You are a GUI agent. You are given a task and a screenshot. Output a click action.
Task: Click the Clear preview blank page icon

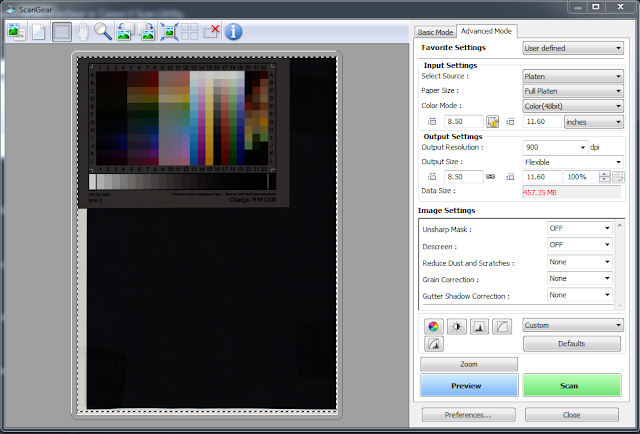coord(39,32)
